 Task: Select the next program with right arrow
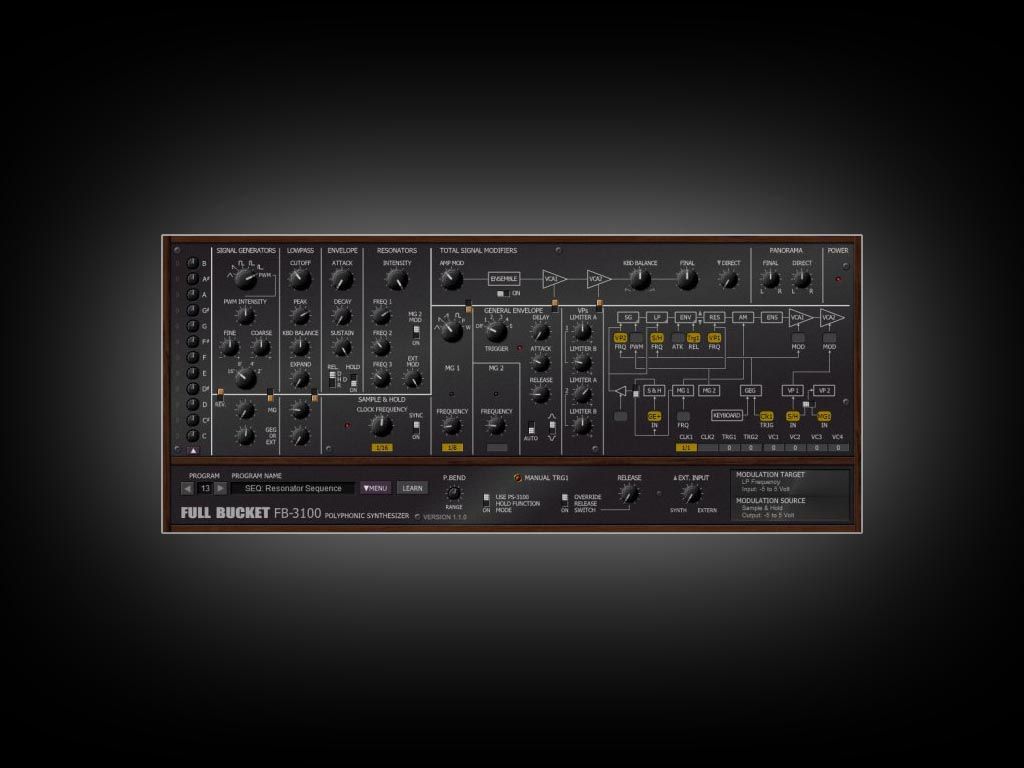[221, 488]
